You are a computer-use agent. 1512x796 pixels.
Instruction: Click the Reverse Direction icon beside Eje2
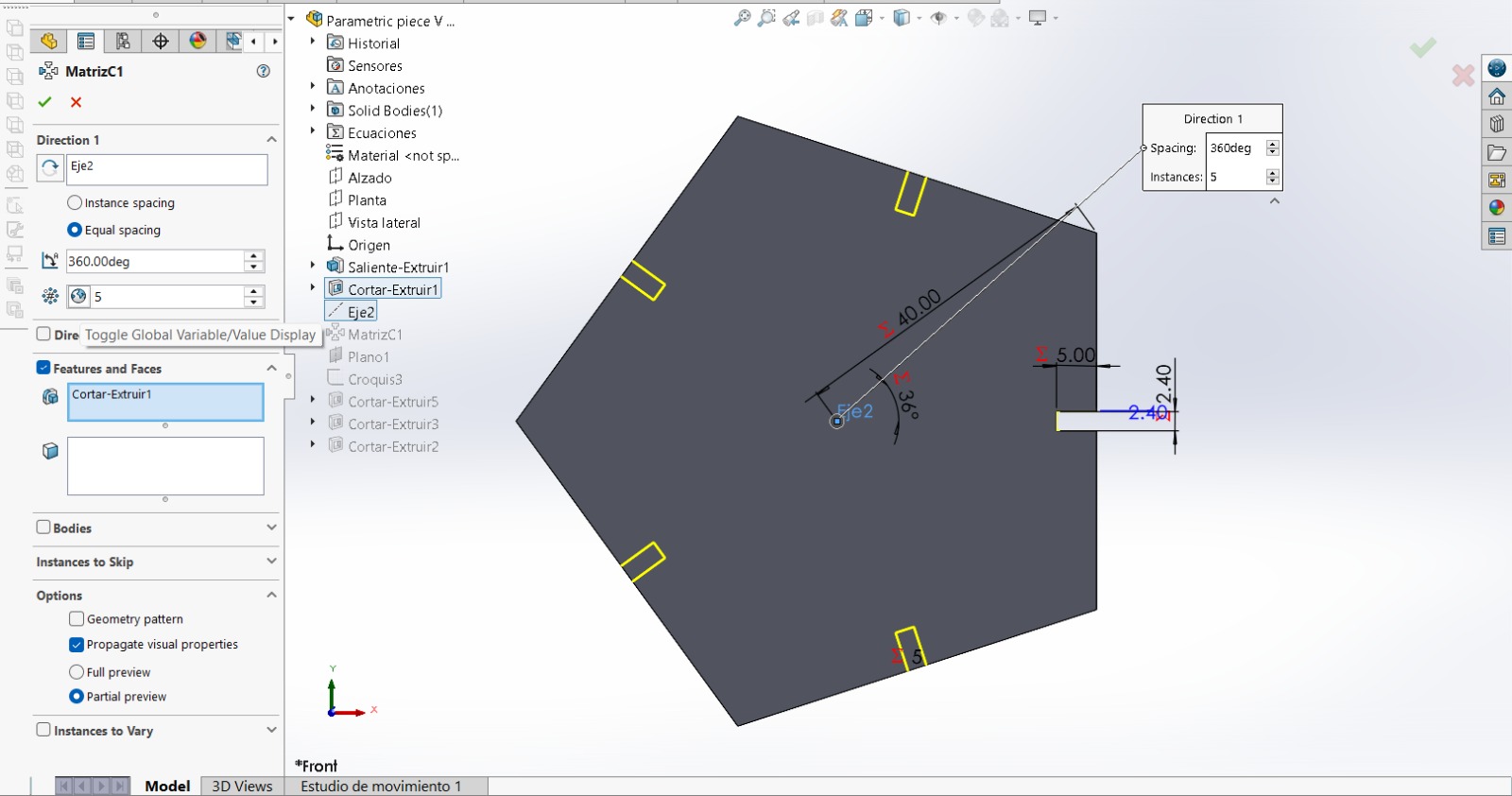(x=50, y=168)
